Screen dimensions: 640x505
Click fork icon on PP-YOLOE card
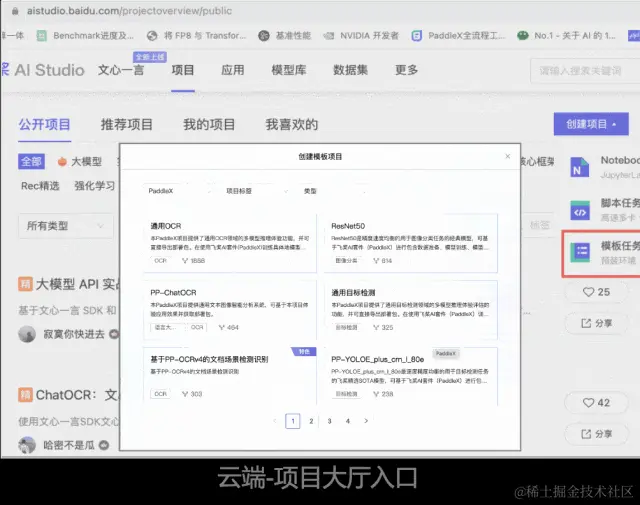click(376, 394)
